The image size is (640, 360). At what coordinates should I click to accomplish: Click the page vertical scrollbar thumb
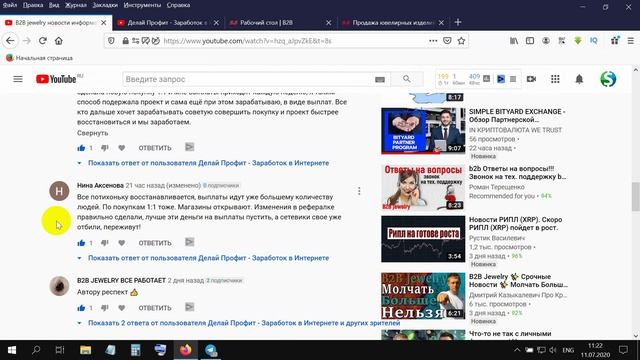[x=636, y=196]
